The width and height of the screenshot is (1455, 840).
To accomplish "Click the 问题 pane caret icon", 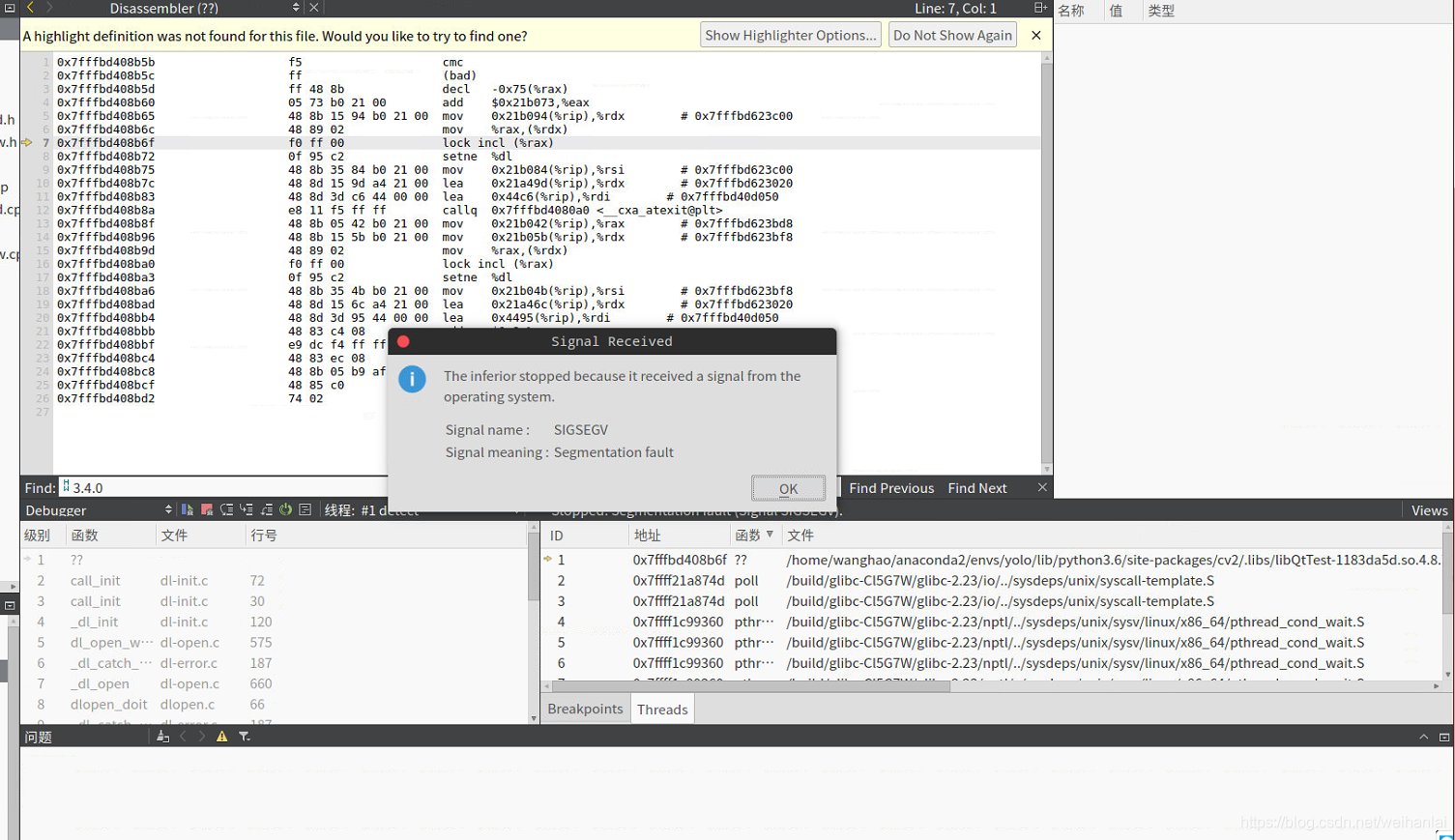I will [1423, 737].
